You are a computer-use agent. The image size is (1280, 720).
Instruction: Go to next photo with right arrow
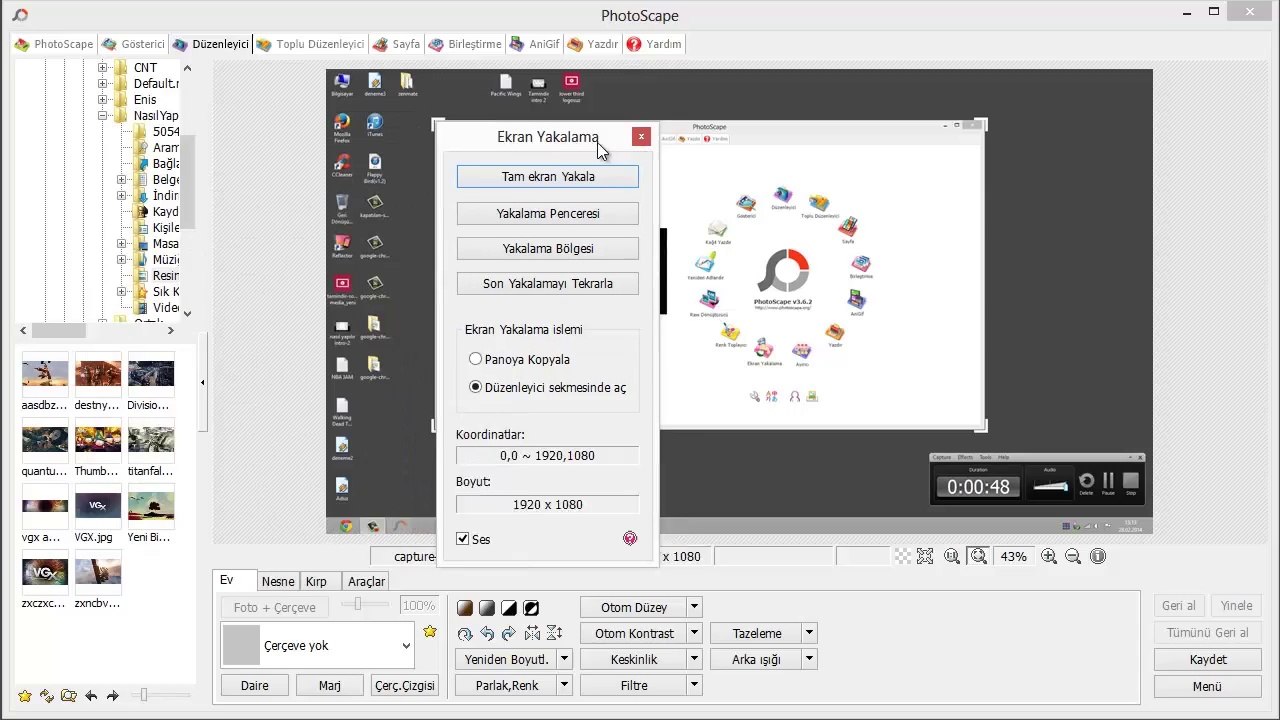click(113, 696)
